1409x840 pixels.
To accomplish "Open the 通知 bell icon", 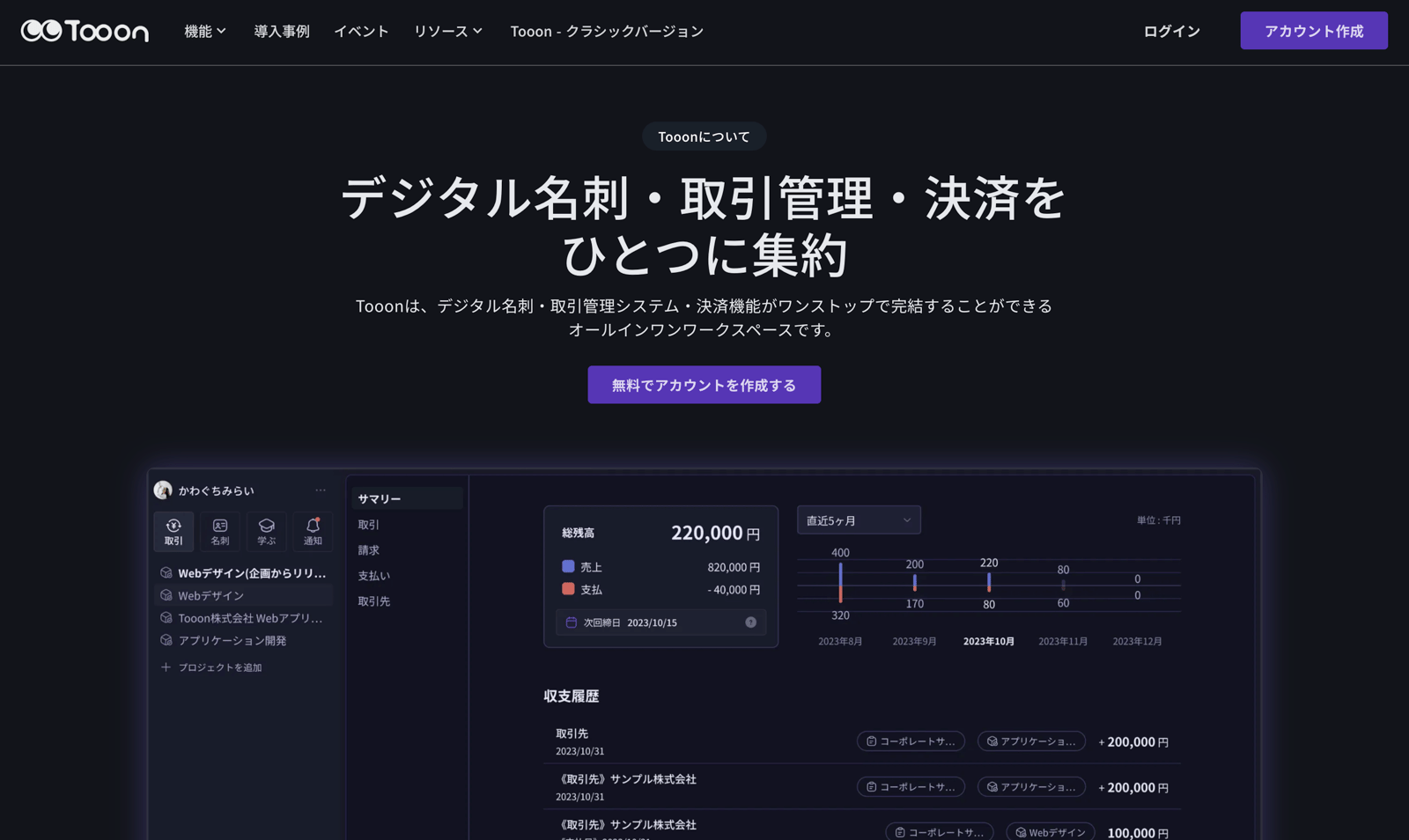I will click(x=313, y=532).
